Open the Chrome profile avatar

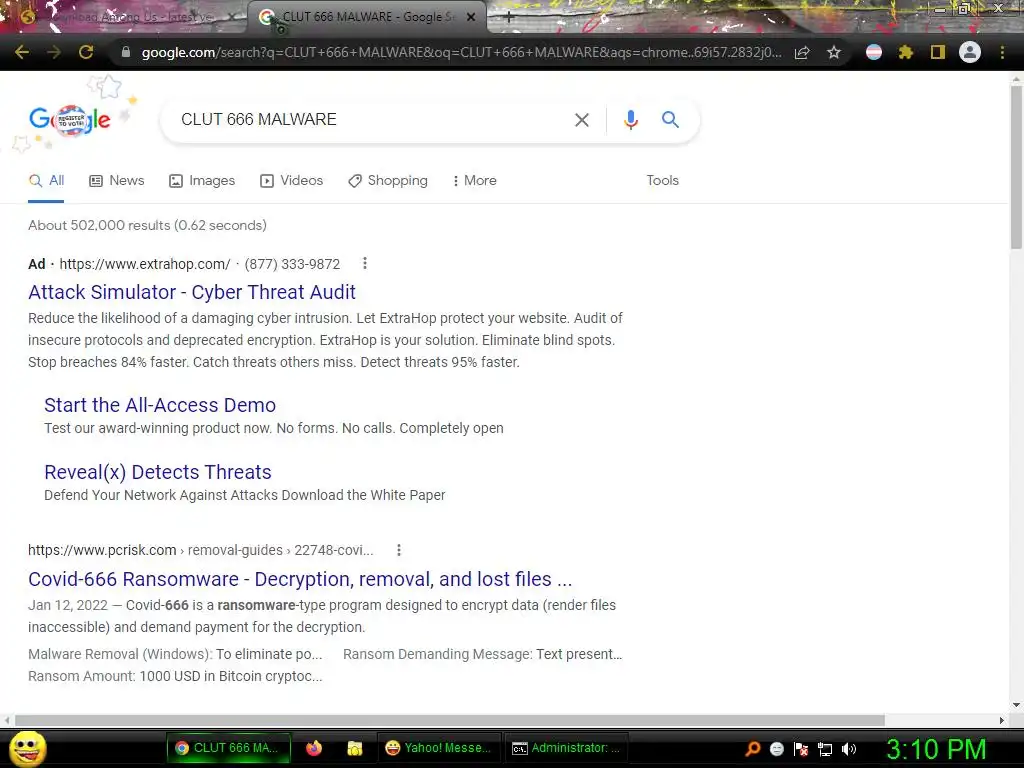pyautogui.click(x=970, y=52)
